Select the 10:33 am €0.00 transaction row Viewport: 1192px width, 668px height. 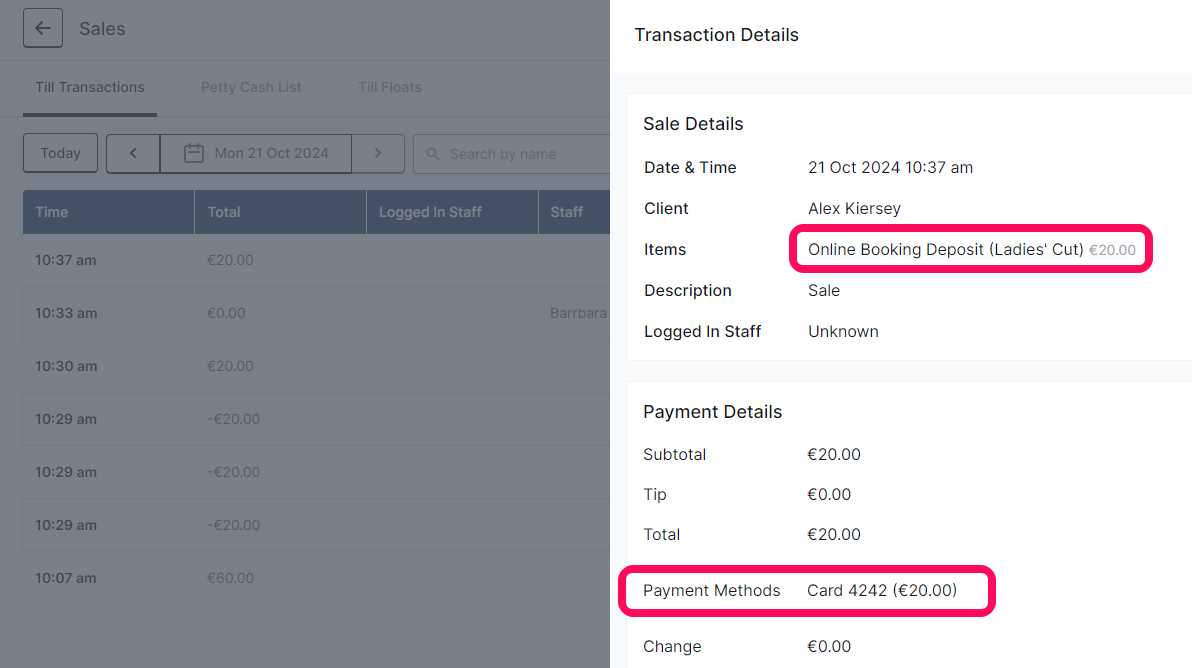coord(316,313)
